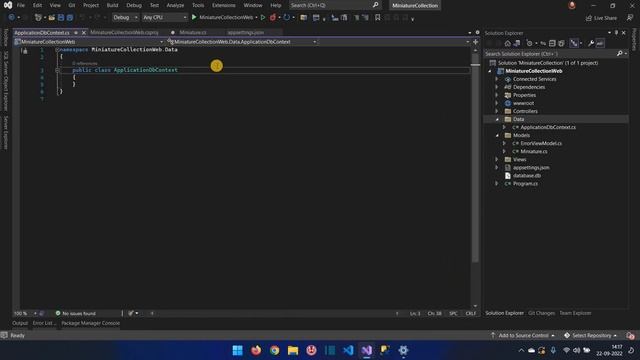Select ErrorViewModel.cs file
The image size is (640, 360).
tap(541, 143)
